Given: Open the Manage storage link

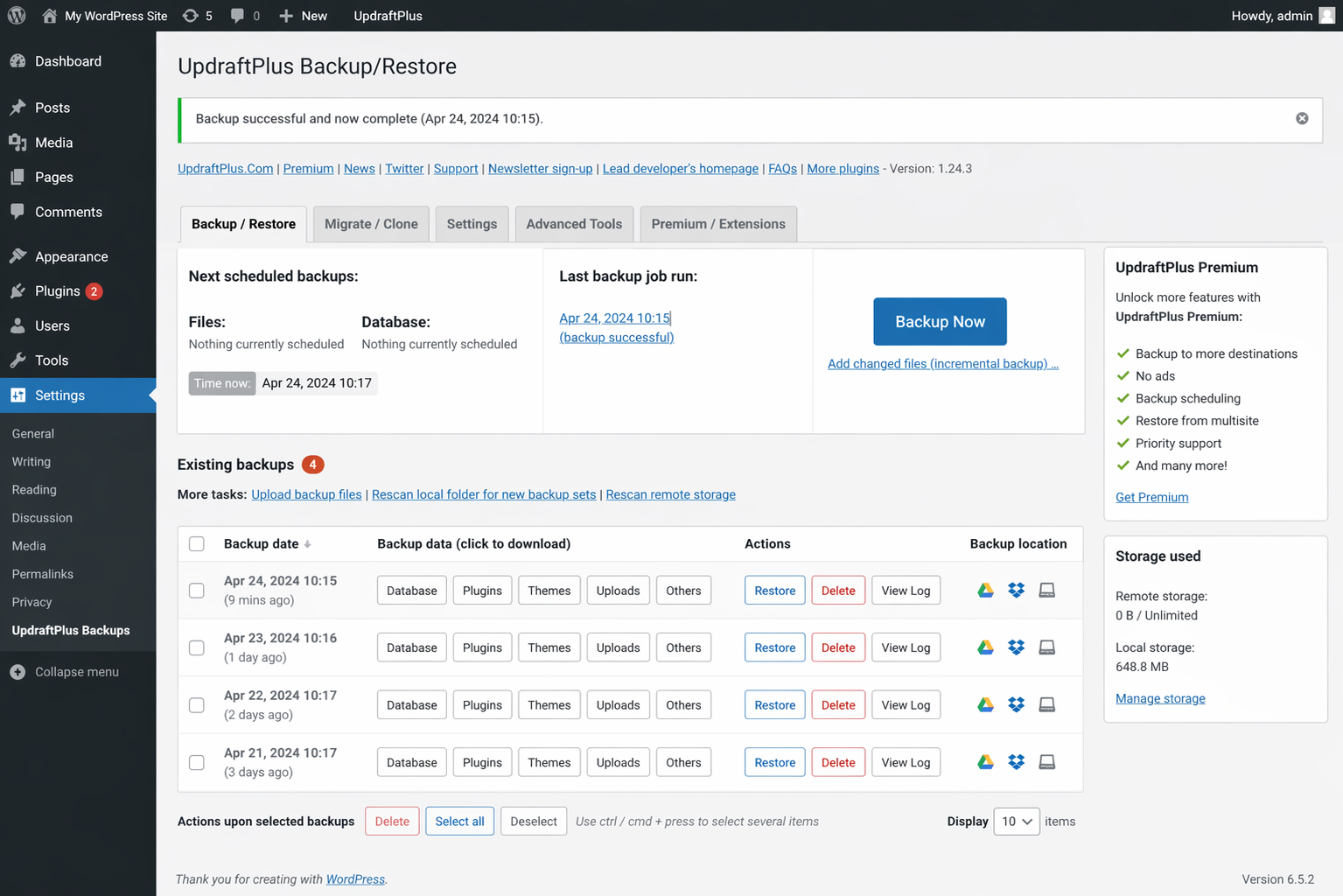Looking at the screenshot, I should coord(1160,698).
